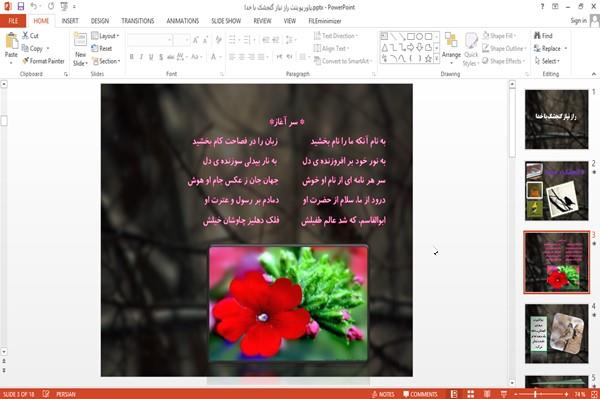Viewport: 600px width, 399px height.
Task: Center align the text
Action: tap(242, 57)
